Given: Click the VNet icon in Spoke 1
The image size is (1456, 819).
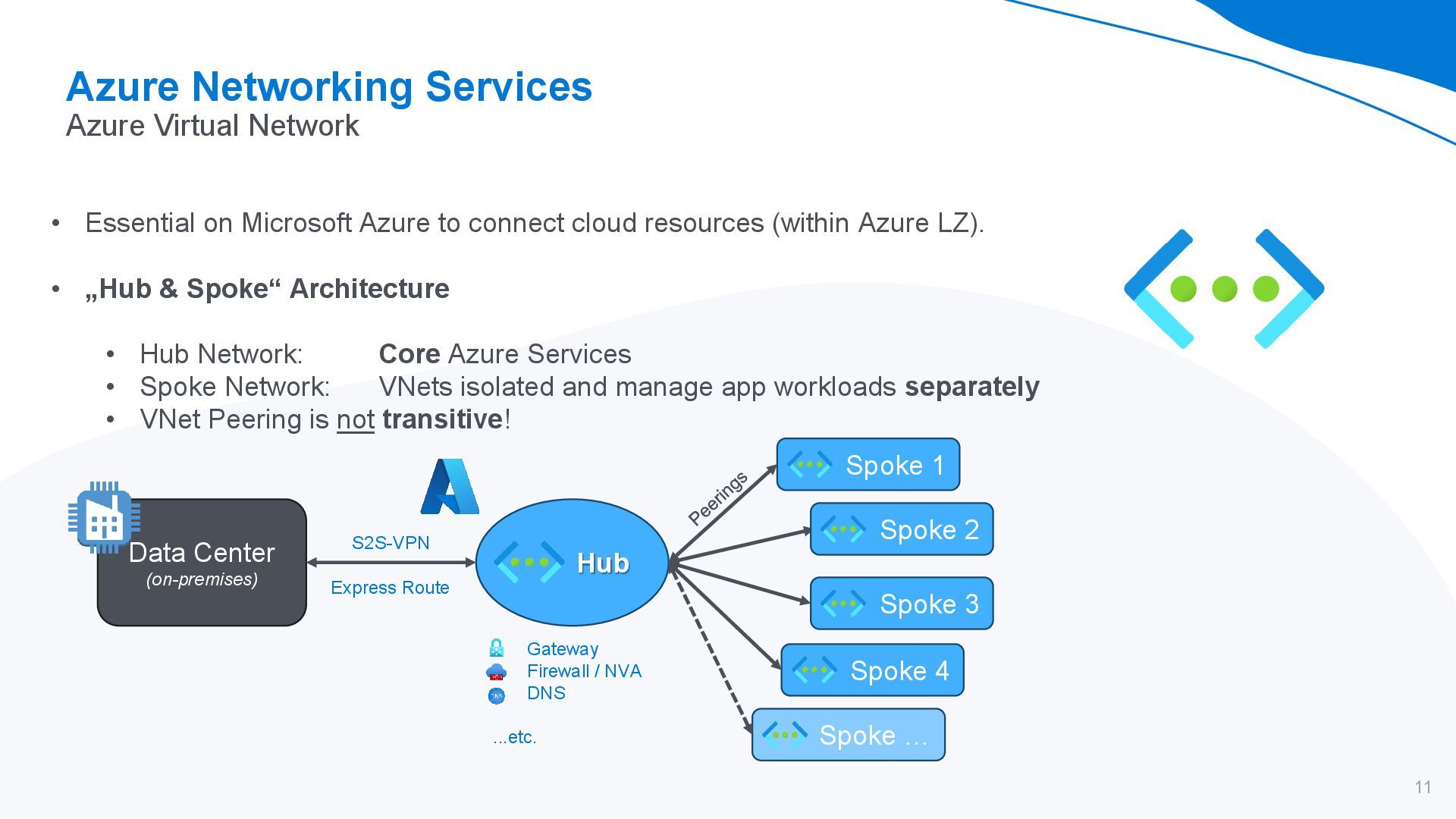Looking at the screenshot, I should 809,464.
